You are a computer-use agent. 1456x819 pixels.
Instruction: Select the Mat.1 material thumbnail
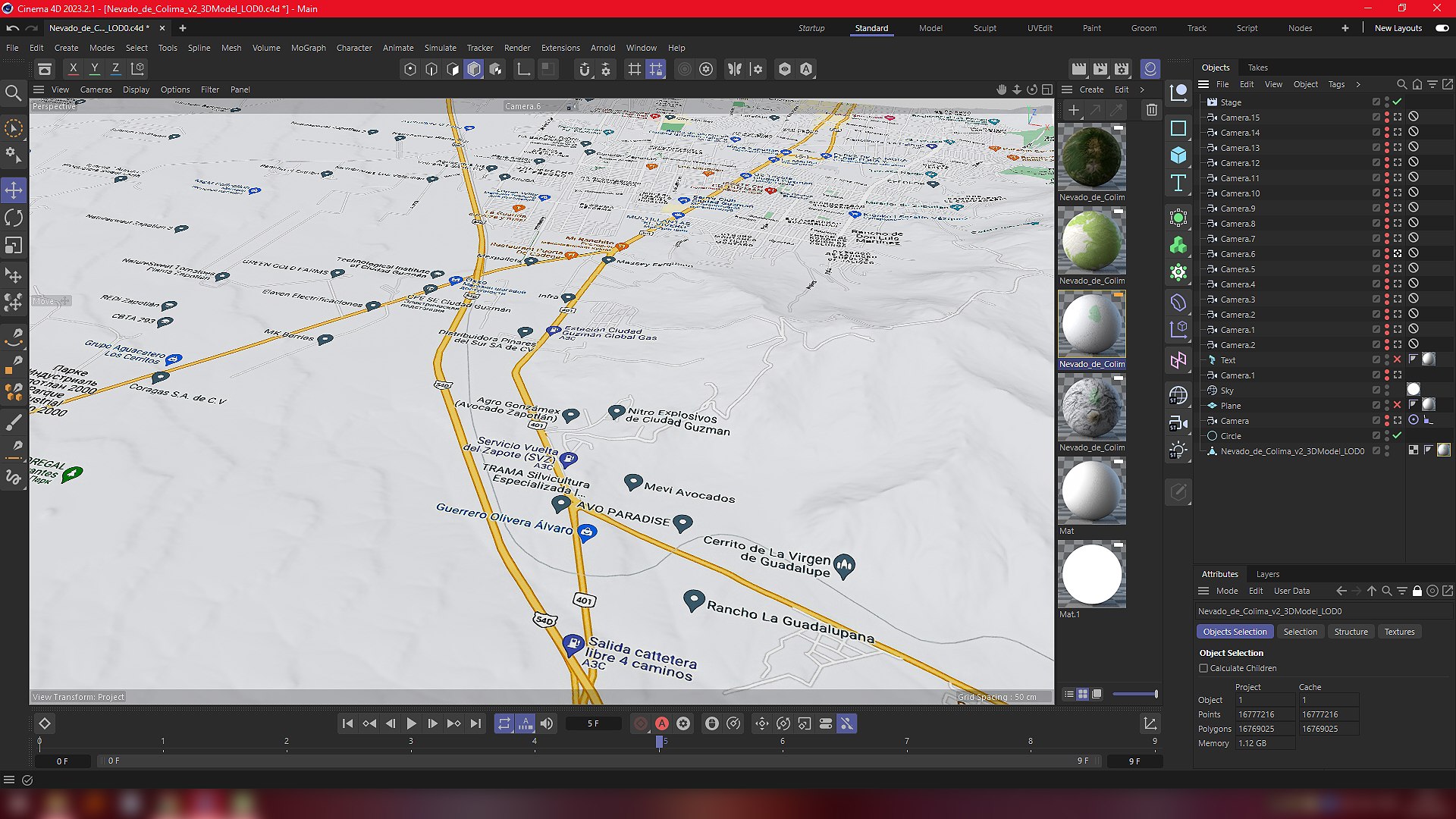coord(1092,574)
